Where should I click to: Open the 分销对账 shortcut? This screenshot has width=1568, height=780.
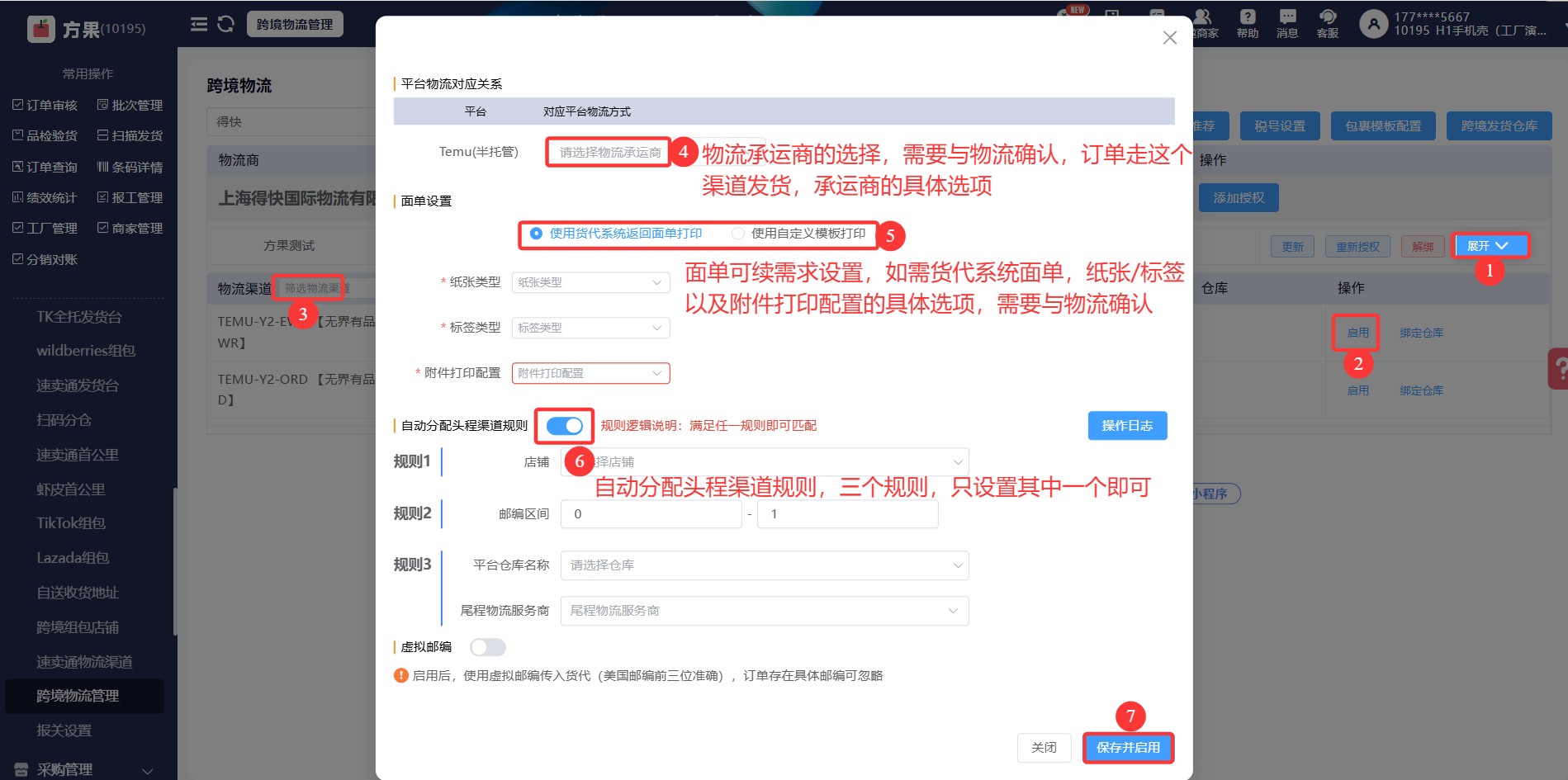(x=45, y=259)
